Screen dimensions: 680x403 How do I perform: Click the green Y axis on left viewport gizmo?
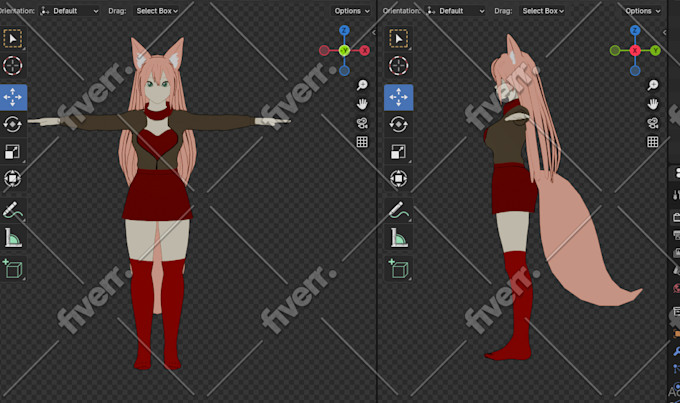pyautogui.click(x=344, y=51)
